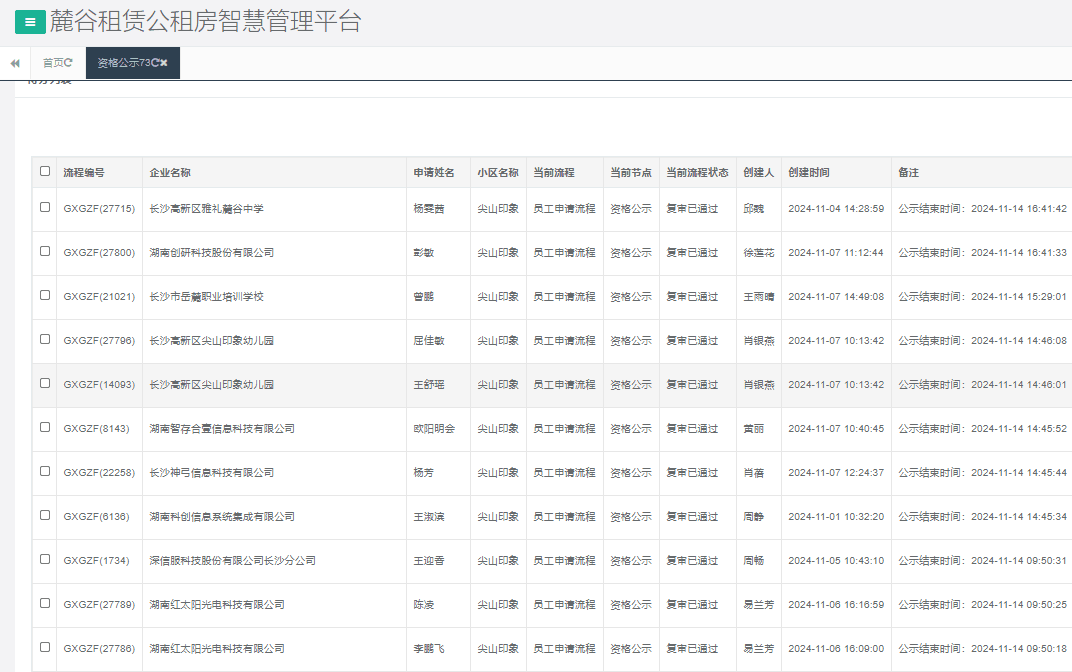Image resolution: width=1072 pixels, height=672 pixels.
Task: Reload the 资格公示73 tab via refresh icon
Action: pos(155,62)
